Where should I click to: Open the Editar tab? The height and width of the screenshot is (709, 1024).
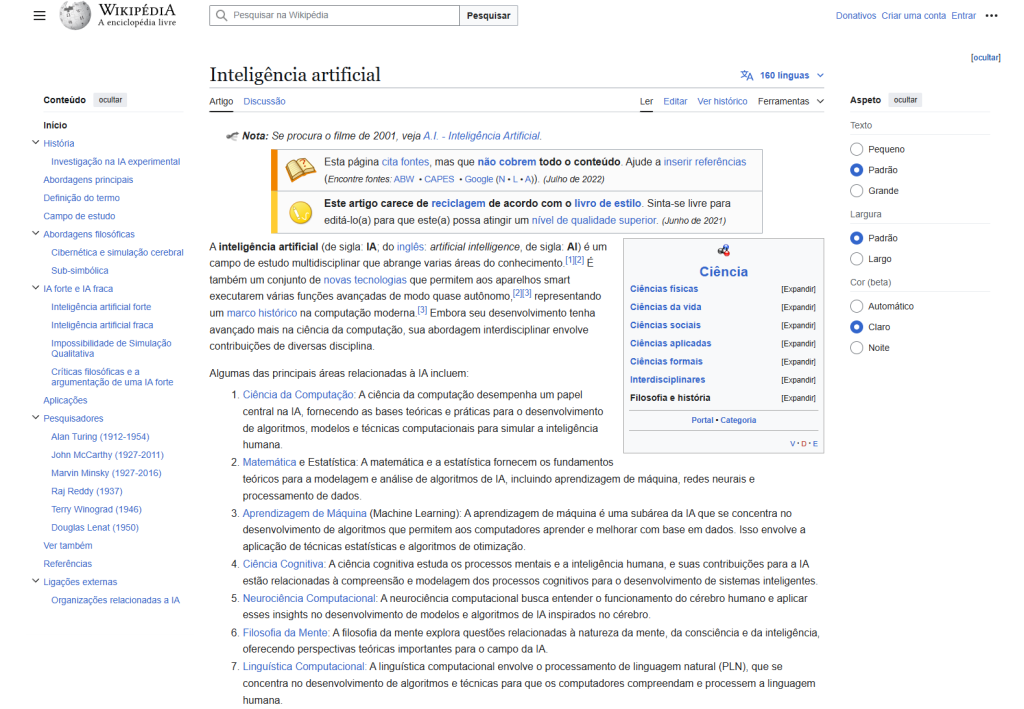point(675,101)
